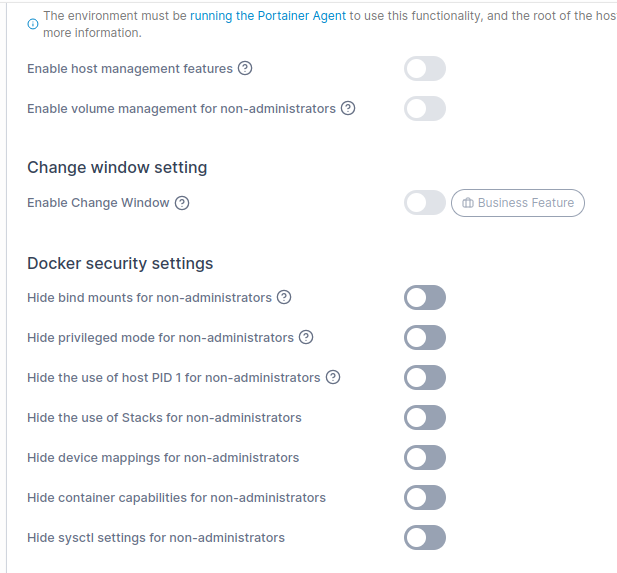
Task: Click info icon beside Portainer Agent notice
Action: point(34,24)
